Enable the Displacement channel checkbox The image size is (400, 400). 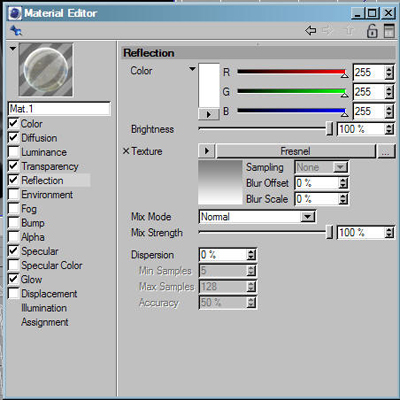coord(13,293)
